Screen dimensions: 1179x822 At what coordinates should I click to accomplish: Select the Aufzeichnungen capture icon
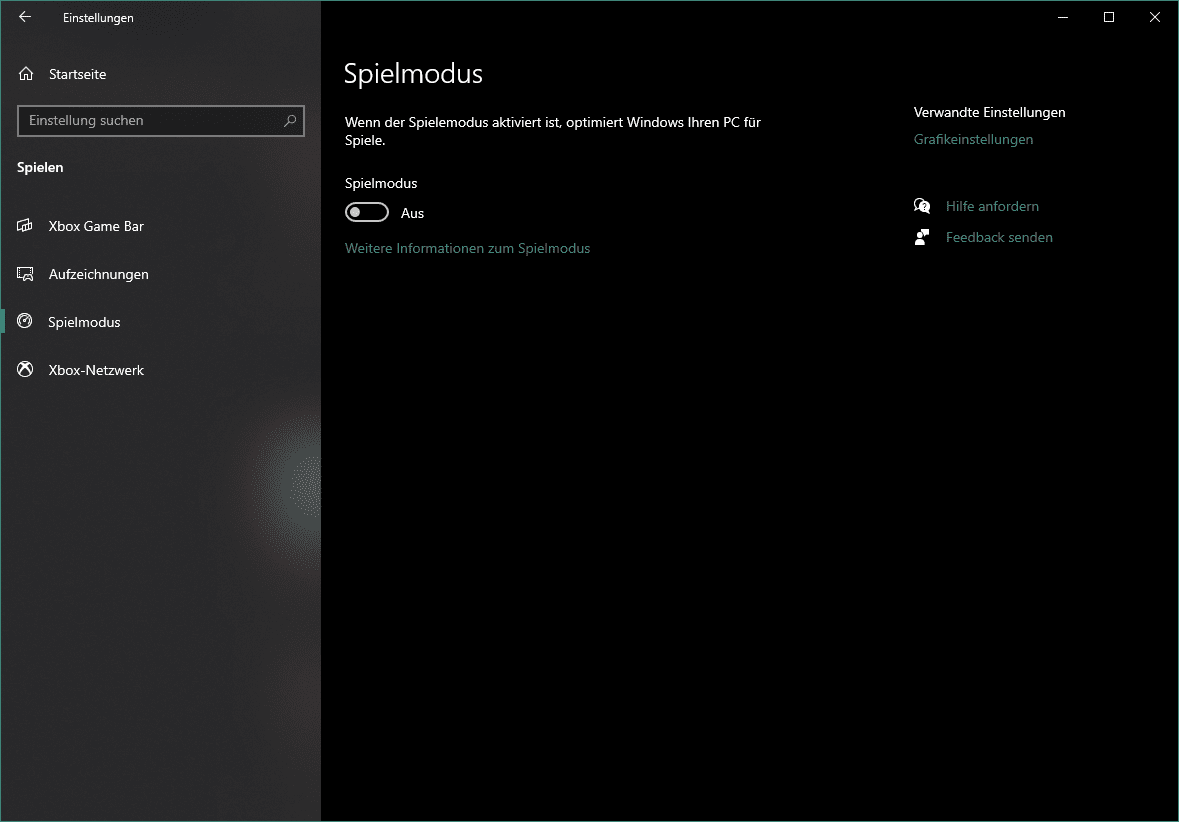tap(25, 274)
